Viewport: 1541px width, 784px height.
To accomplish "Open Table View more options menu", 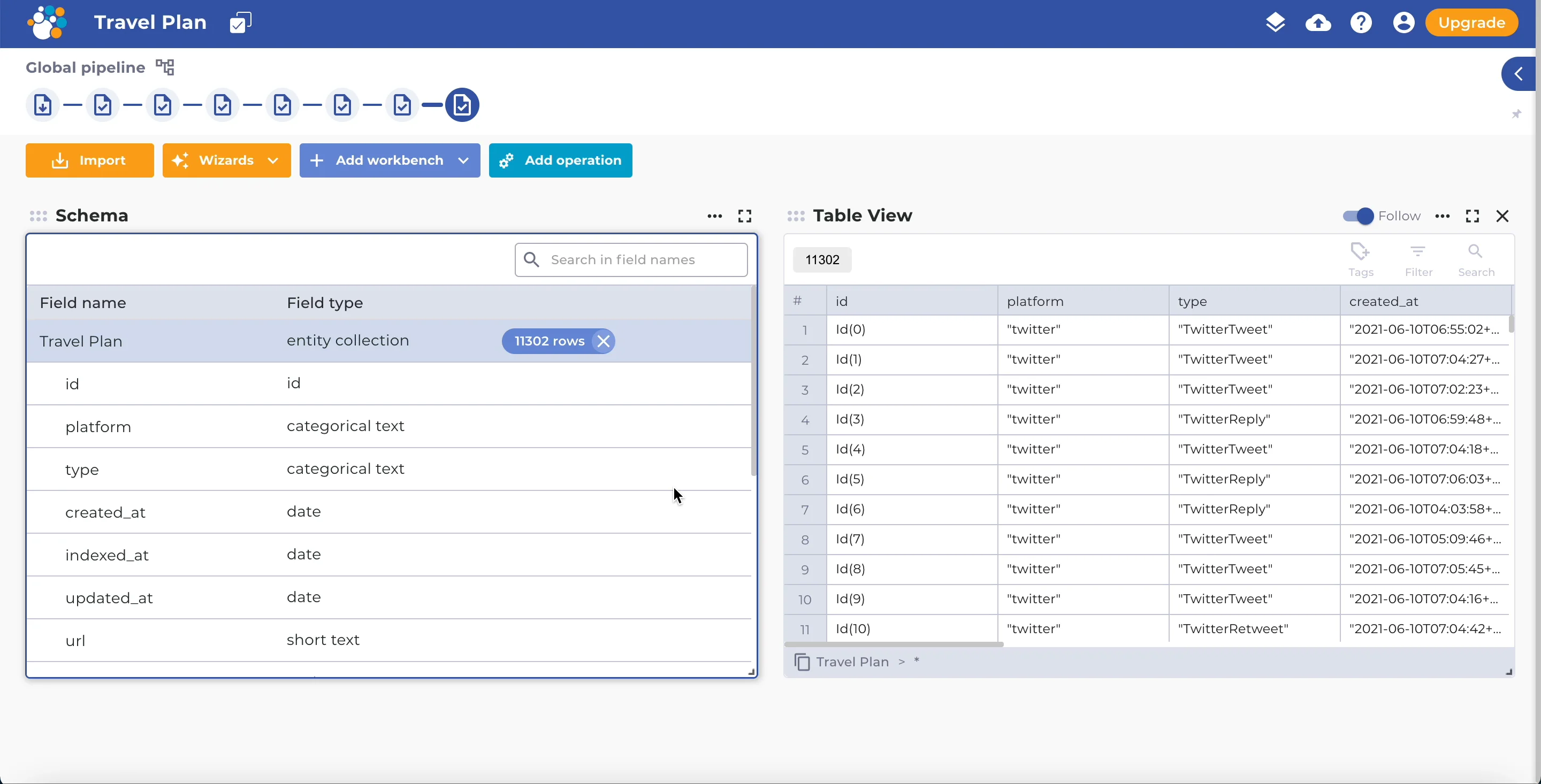I will tap(1443, 216).
